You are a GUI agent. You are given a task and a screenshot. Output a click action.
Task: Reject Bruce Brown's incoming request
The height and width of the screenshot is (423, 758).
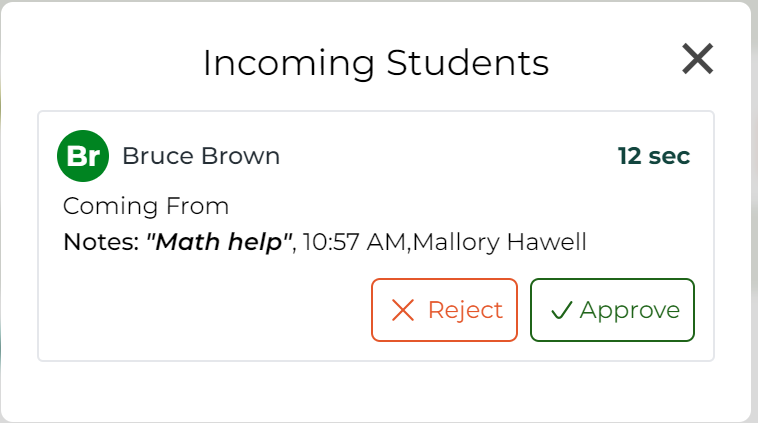click(444, 310)
